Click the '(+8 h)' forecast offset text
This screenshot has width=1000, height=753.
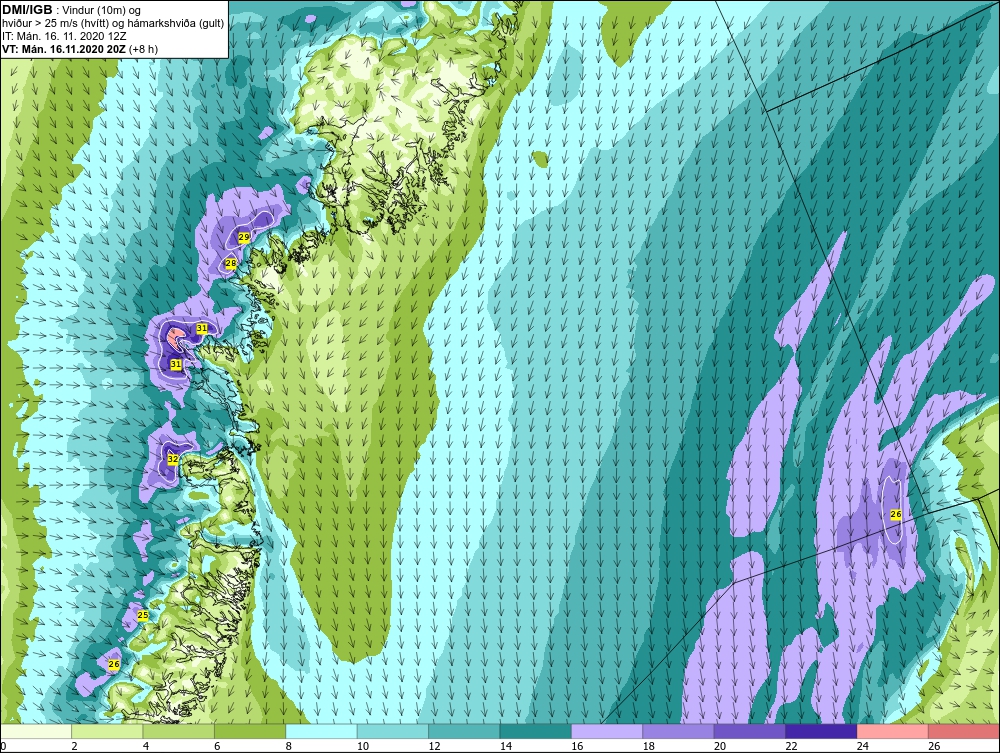(x=143, y=48)
